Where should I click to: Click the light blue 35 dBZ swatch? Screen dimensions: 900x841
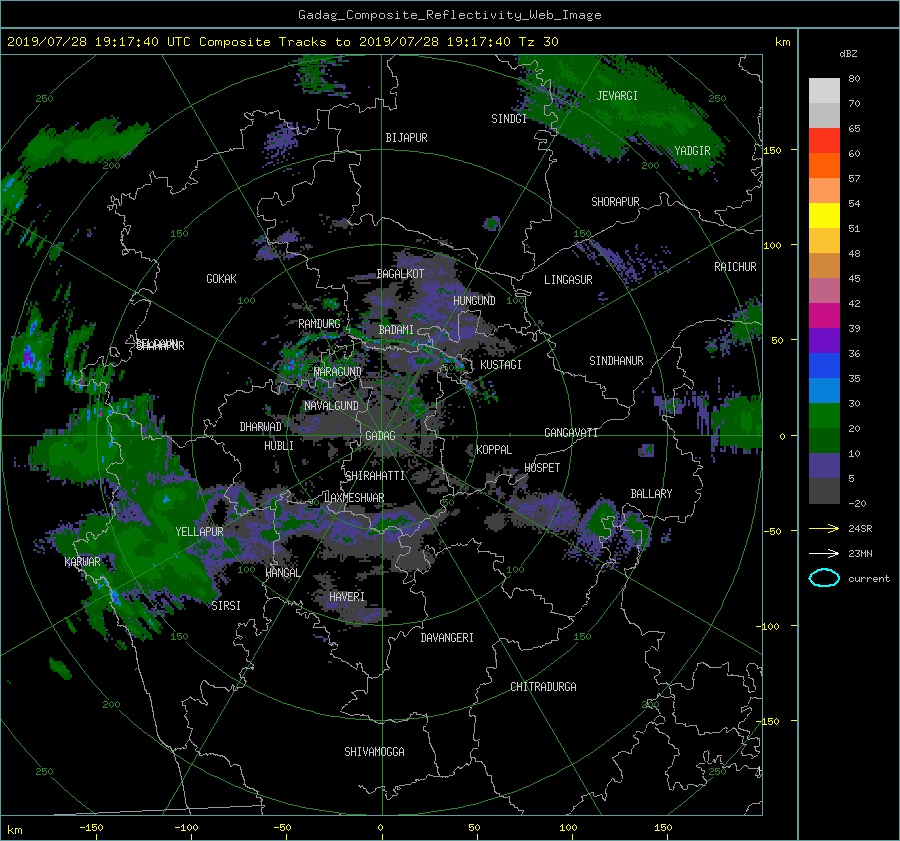(x=824, y=390)
